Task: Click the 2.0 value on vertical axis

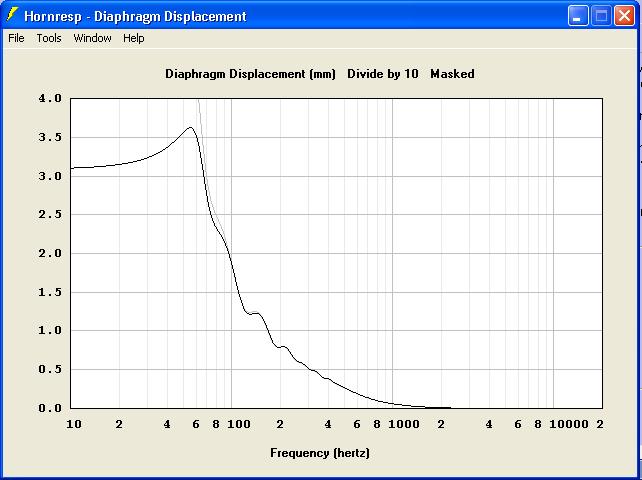Action: coord(50,254)
